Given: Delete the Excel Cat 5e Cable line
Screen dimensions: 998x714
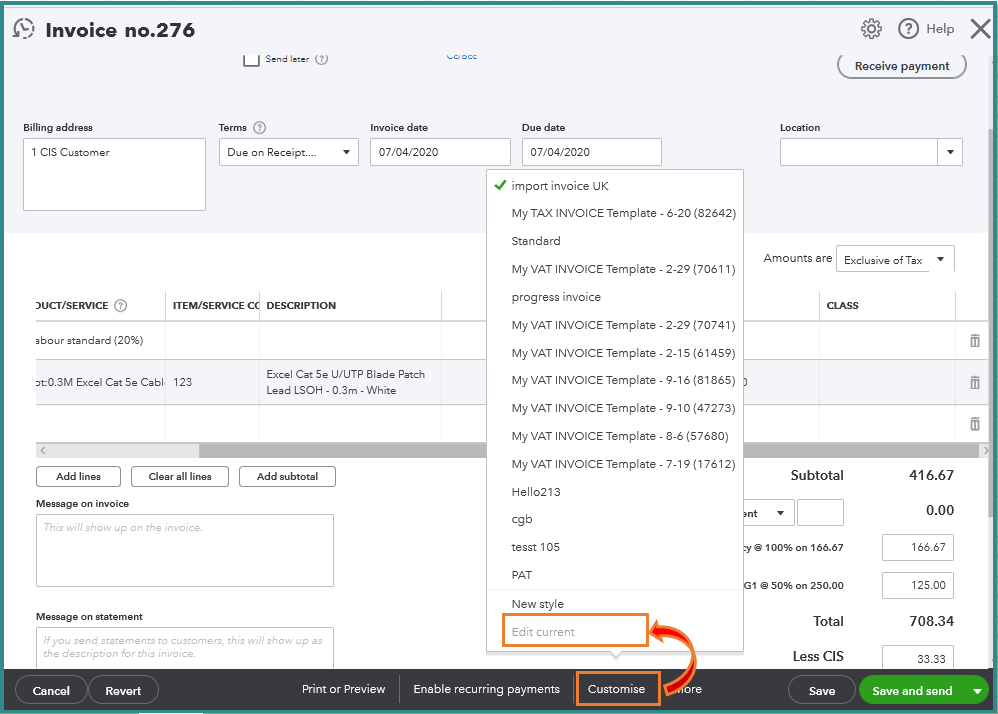Looking at the screenshot, I should click(x=974, y=382).
